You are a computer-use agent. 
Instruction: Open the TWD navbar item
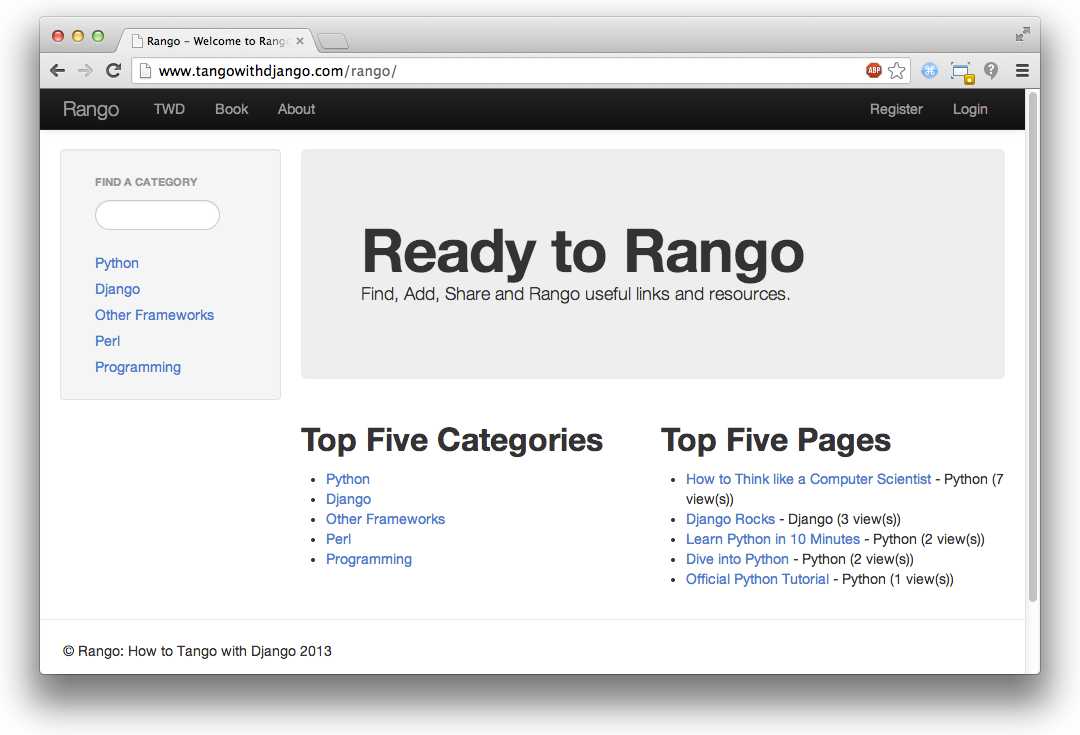click(x=169, y=109)
